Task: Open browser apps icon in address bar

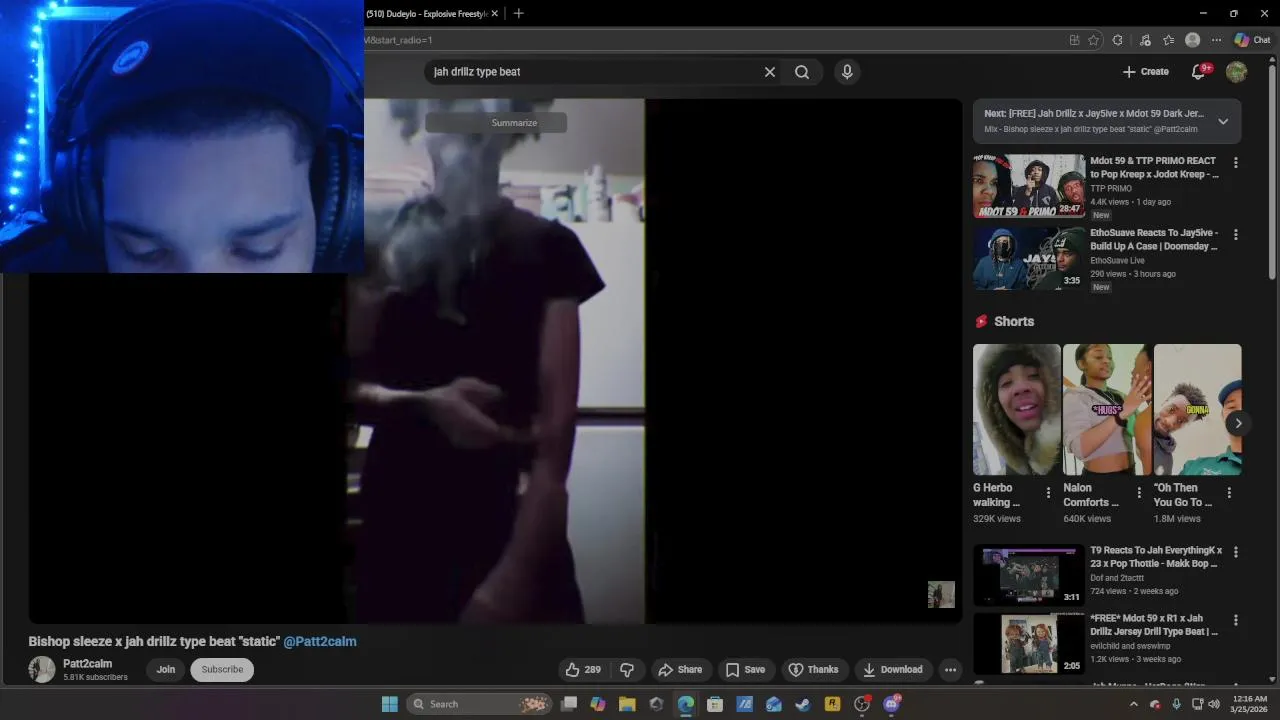Action: pos(1074,40)
